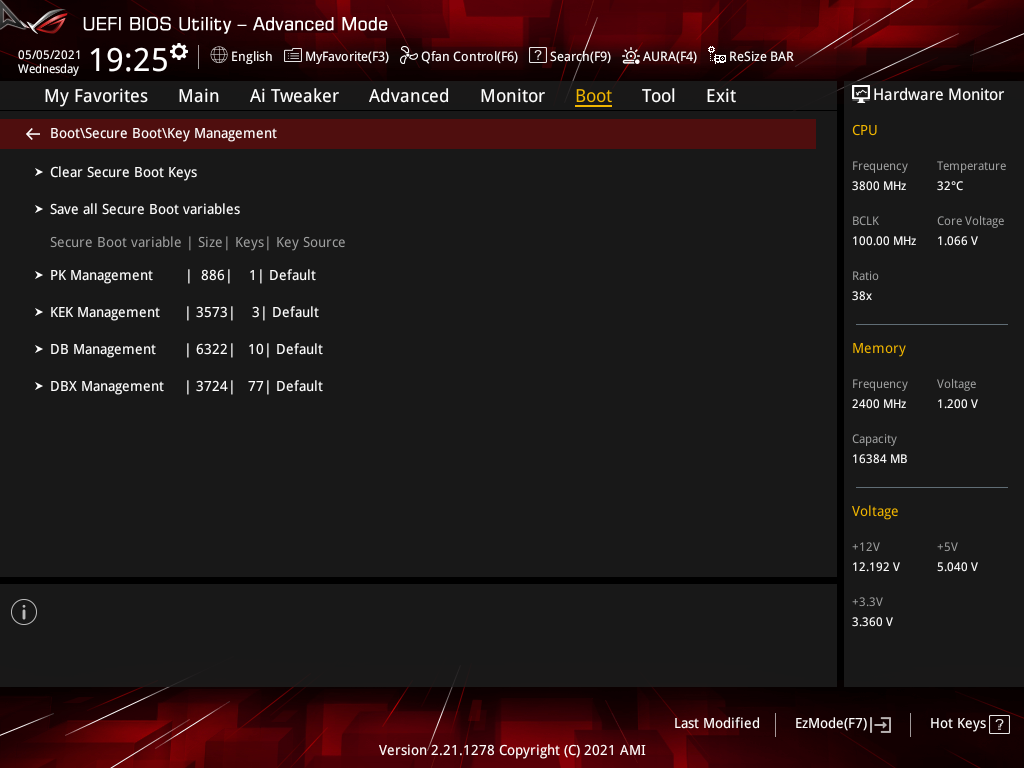Click the Boot\Secure Boot\Key Management breadcrumb
Screen dimensions: 1024x768
point(163,134)
